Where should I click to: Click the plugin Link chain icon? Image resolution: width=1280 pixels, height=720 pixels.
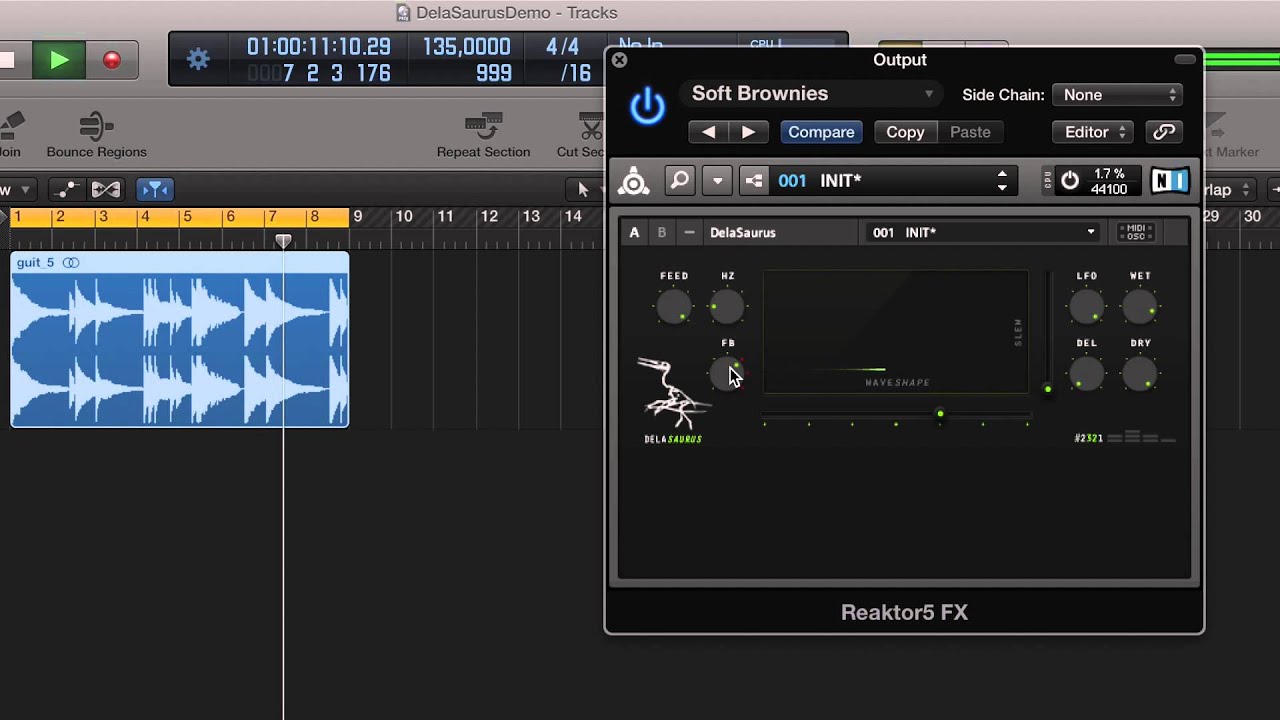coord(1164,132)
